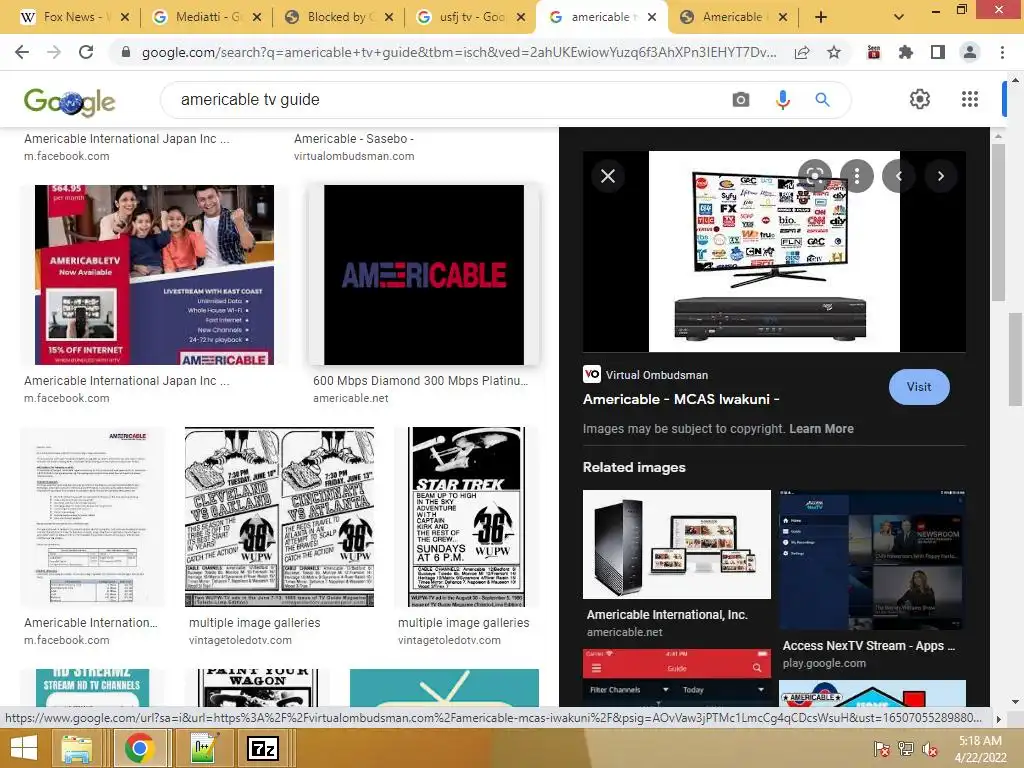This screenshot has width=1024, height=768.
Task: Close the Fox News tab
Action: (125, 17)
